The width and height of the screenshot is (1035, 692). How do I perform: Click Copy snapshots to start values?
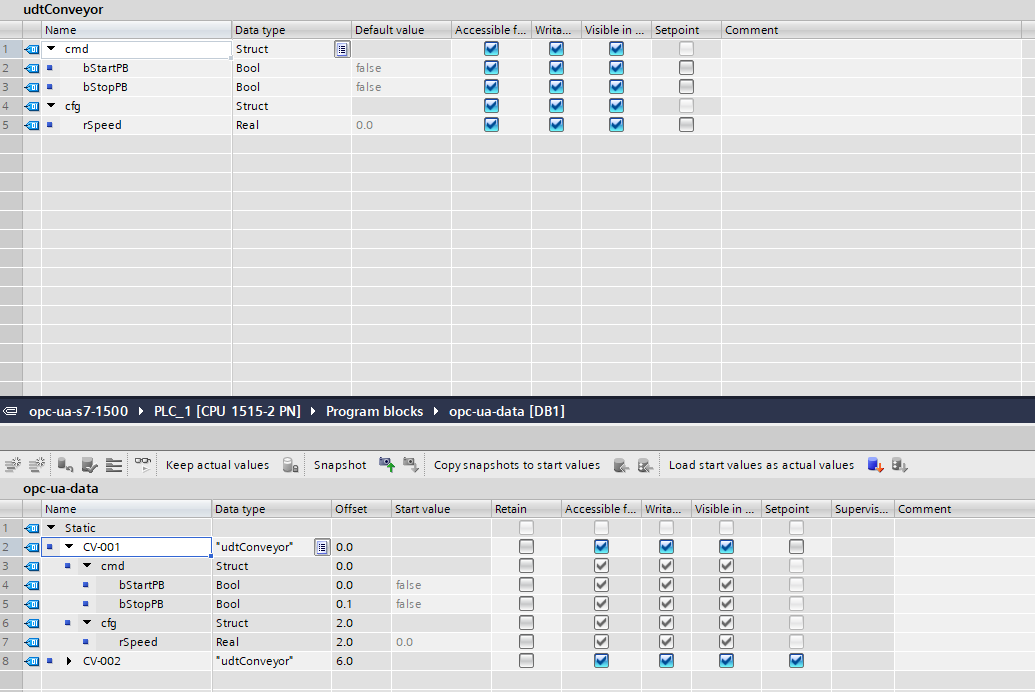pyautogui.click(x=517, y=465)
